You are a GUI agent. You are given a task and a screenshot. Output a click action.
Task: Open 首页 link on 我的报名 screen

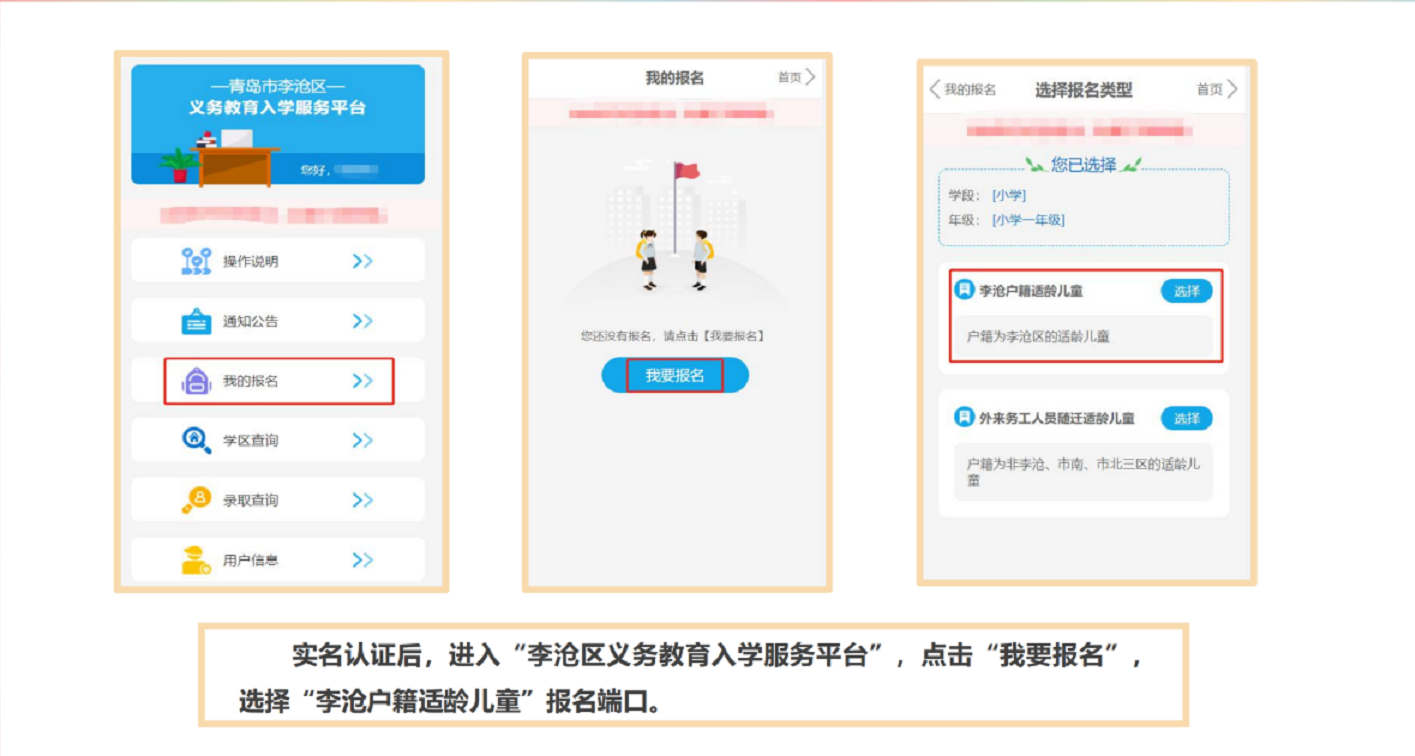click(x=797, y=77)
